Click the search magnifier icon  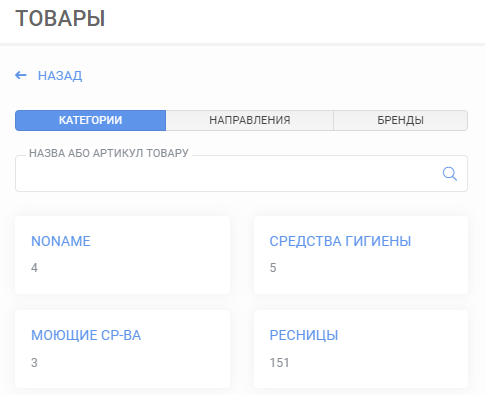click(x=450, y=174)
